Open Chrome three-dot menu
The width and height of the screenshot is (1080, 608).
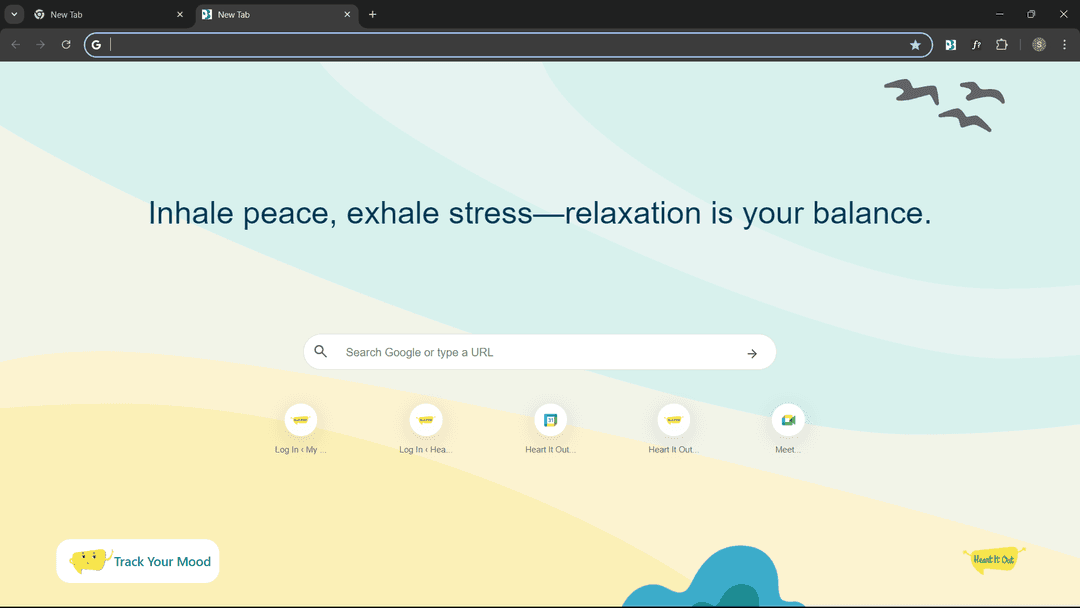point(1065,45)
